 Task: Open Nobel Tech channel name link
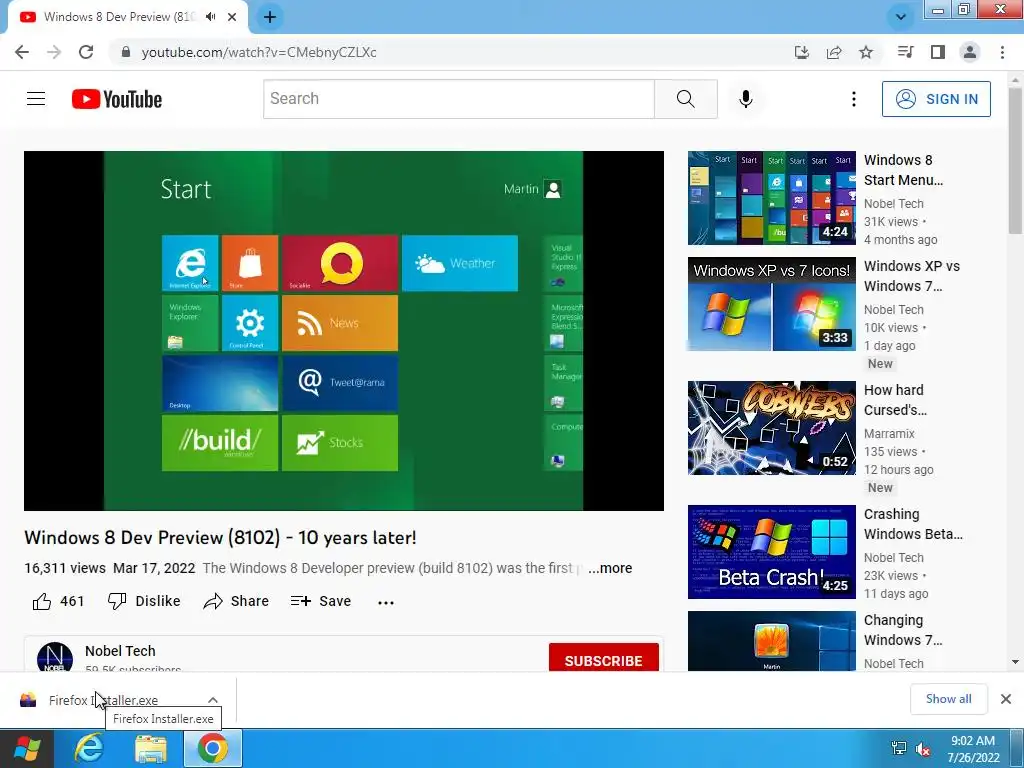(120, 651)
